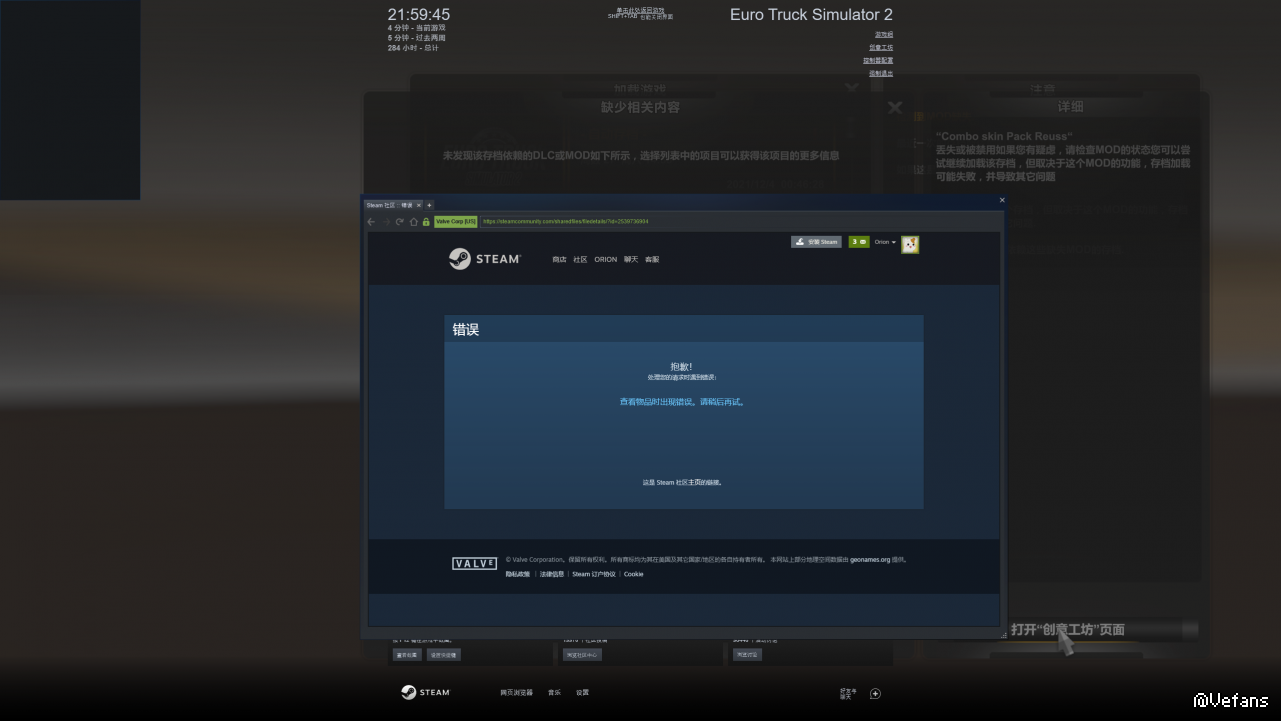
Task: Open the ORION profile menu item
Action: 606,260
